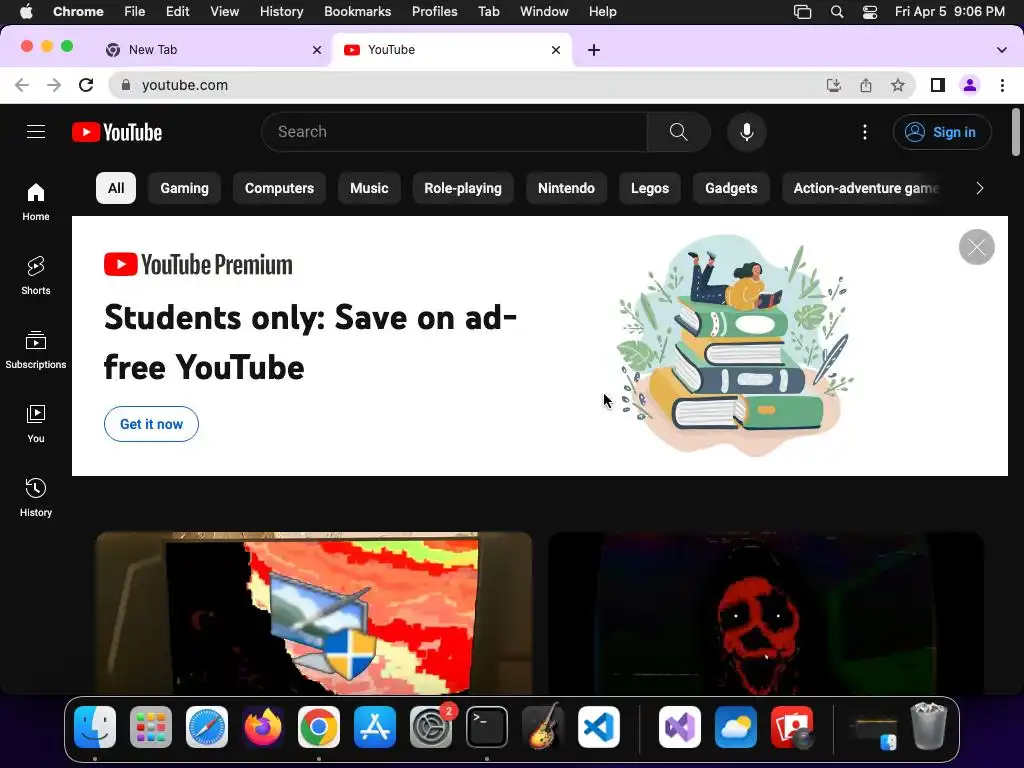Click the Get it now button
The width and height of the screenshot is (1024, 768).
click(x=151, y=424)
